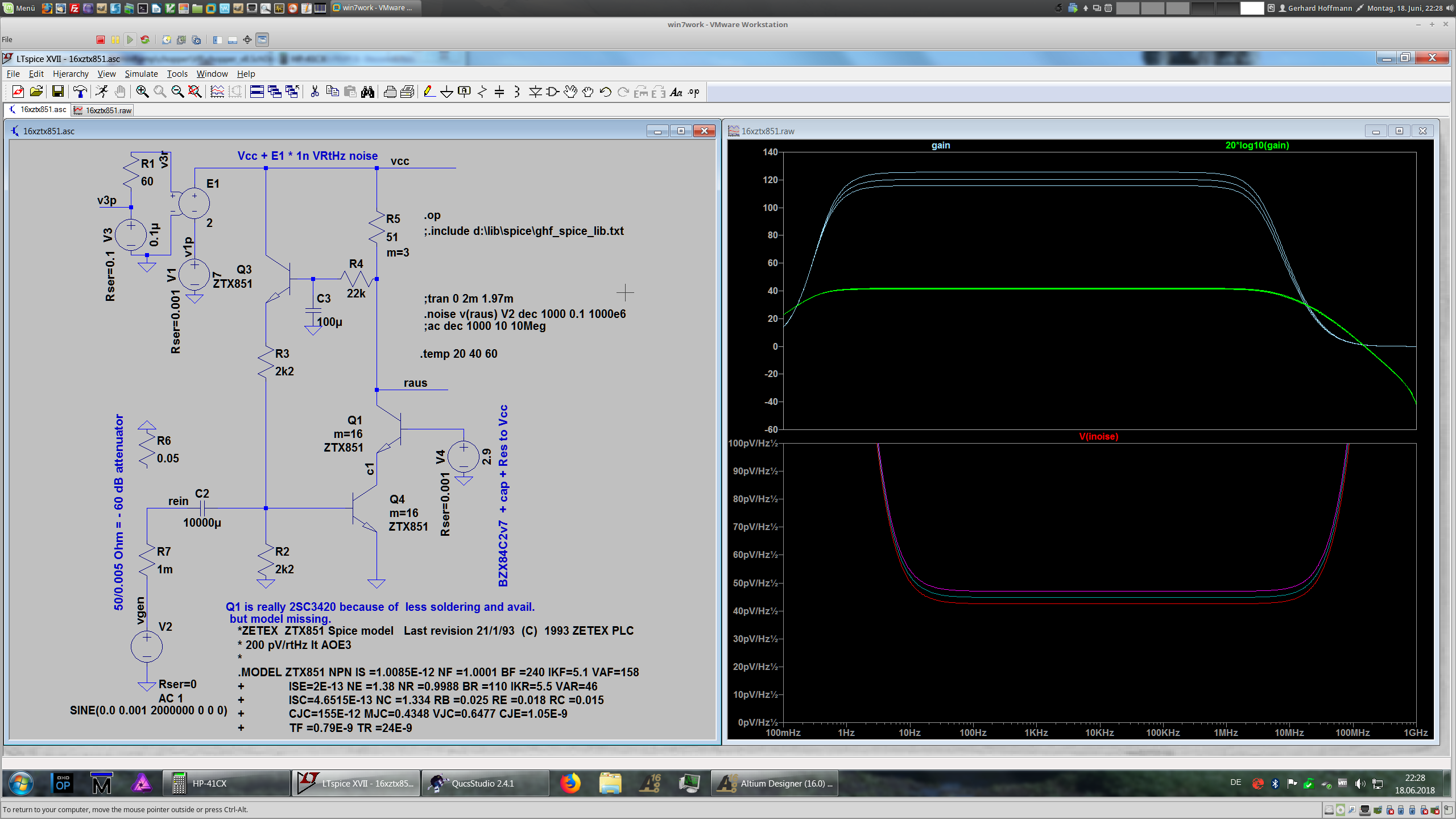The image size is (1456, 819).
Task: Toggle the VMware thumbnail bar
Action: [232, 40]
